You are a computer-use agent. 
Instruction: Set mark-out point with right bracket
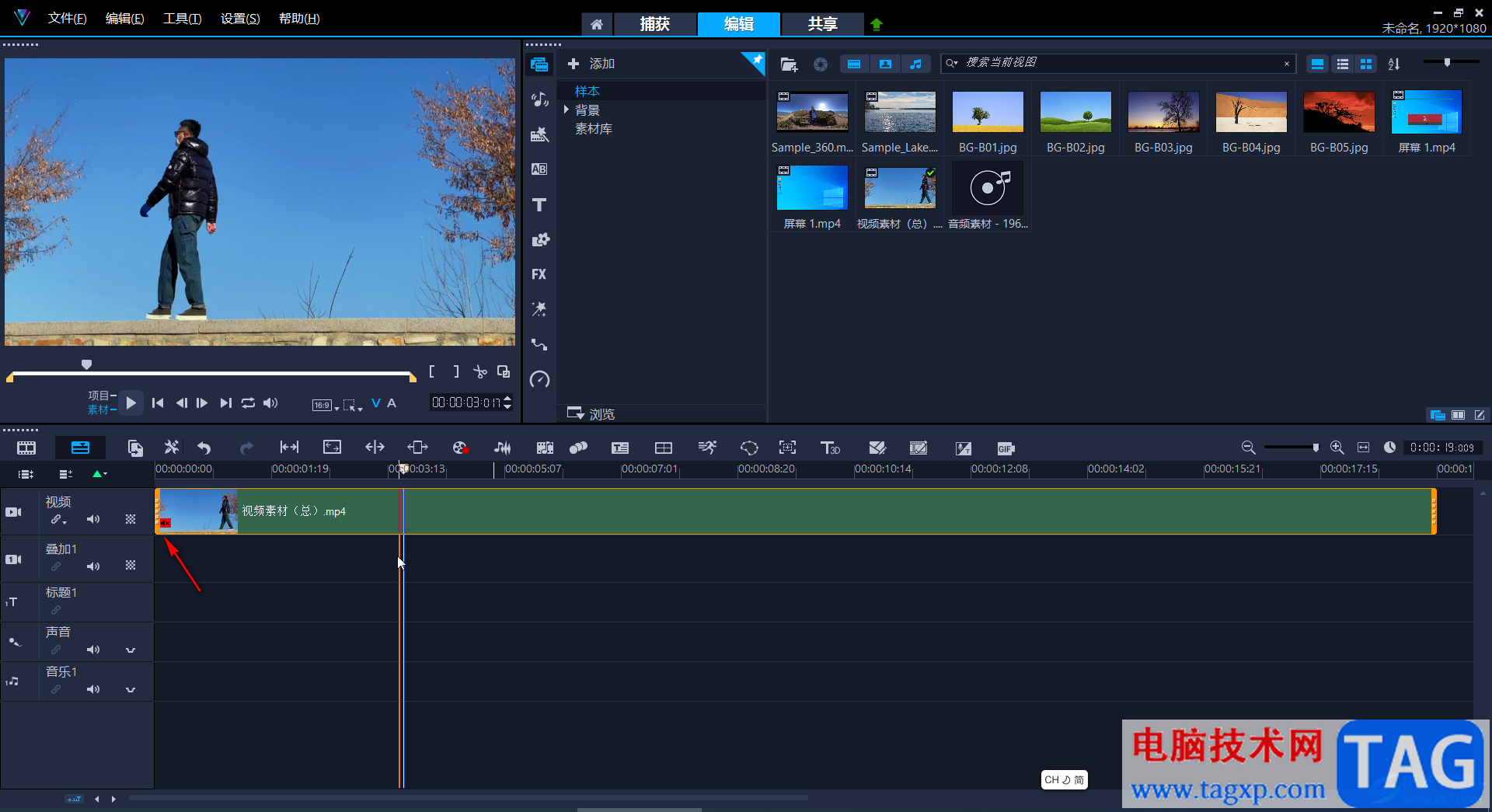[456, 372]
